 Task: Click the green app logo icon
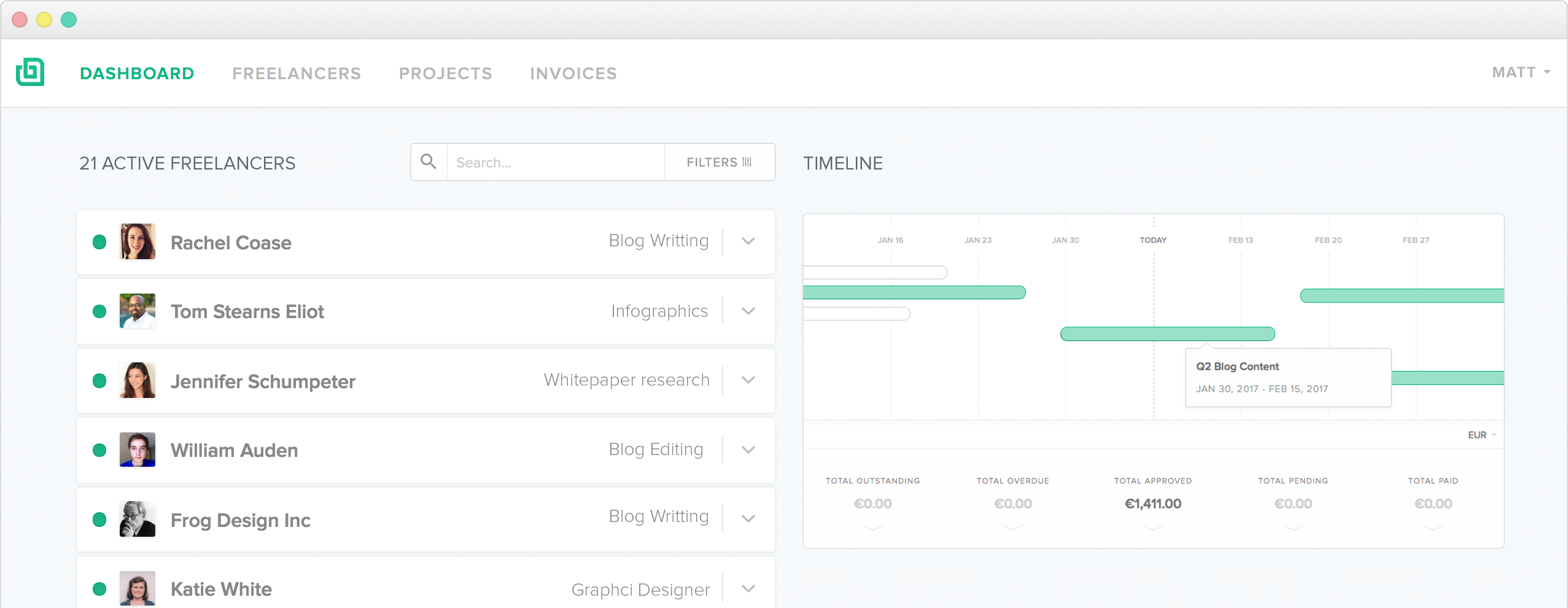[30, 72]
